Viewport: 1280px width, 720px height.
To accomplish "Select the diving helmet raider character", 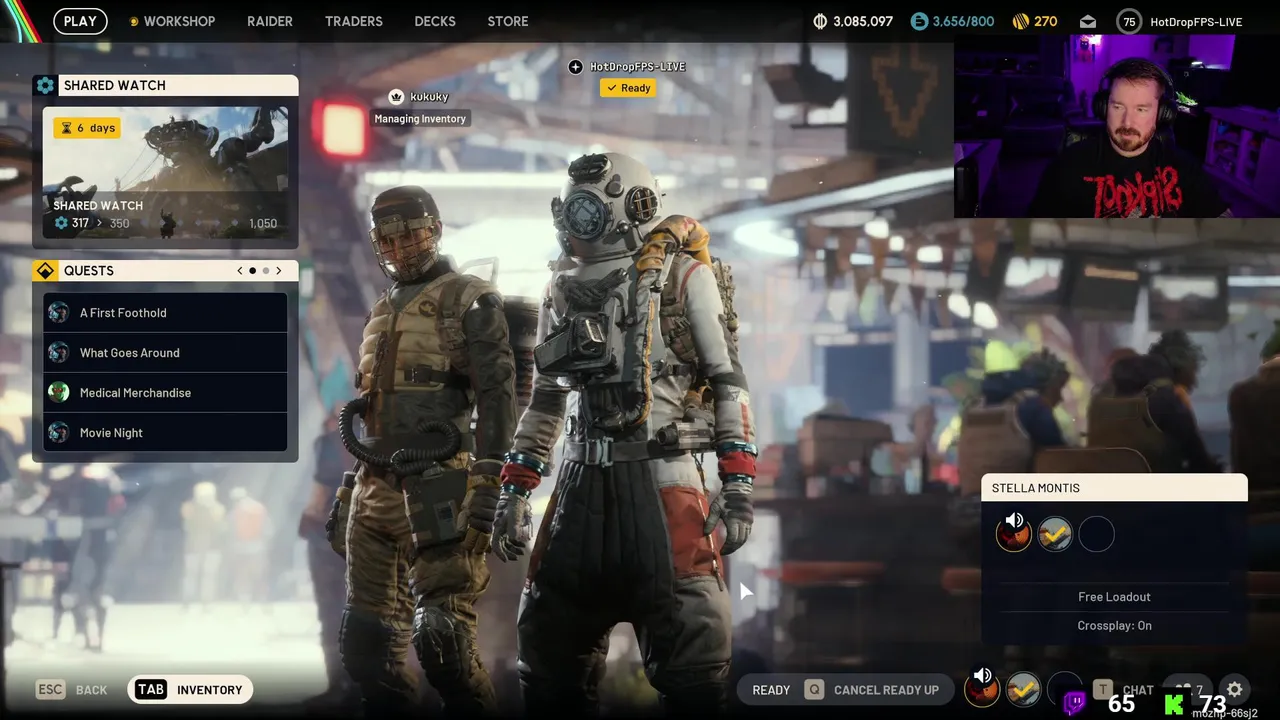I will (x=635, y=430).
